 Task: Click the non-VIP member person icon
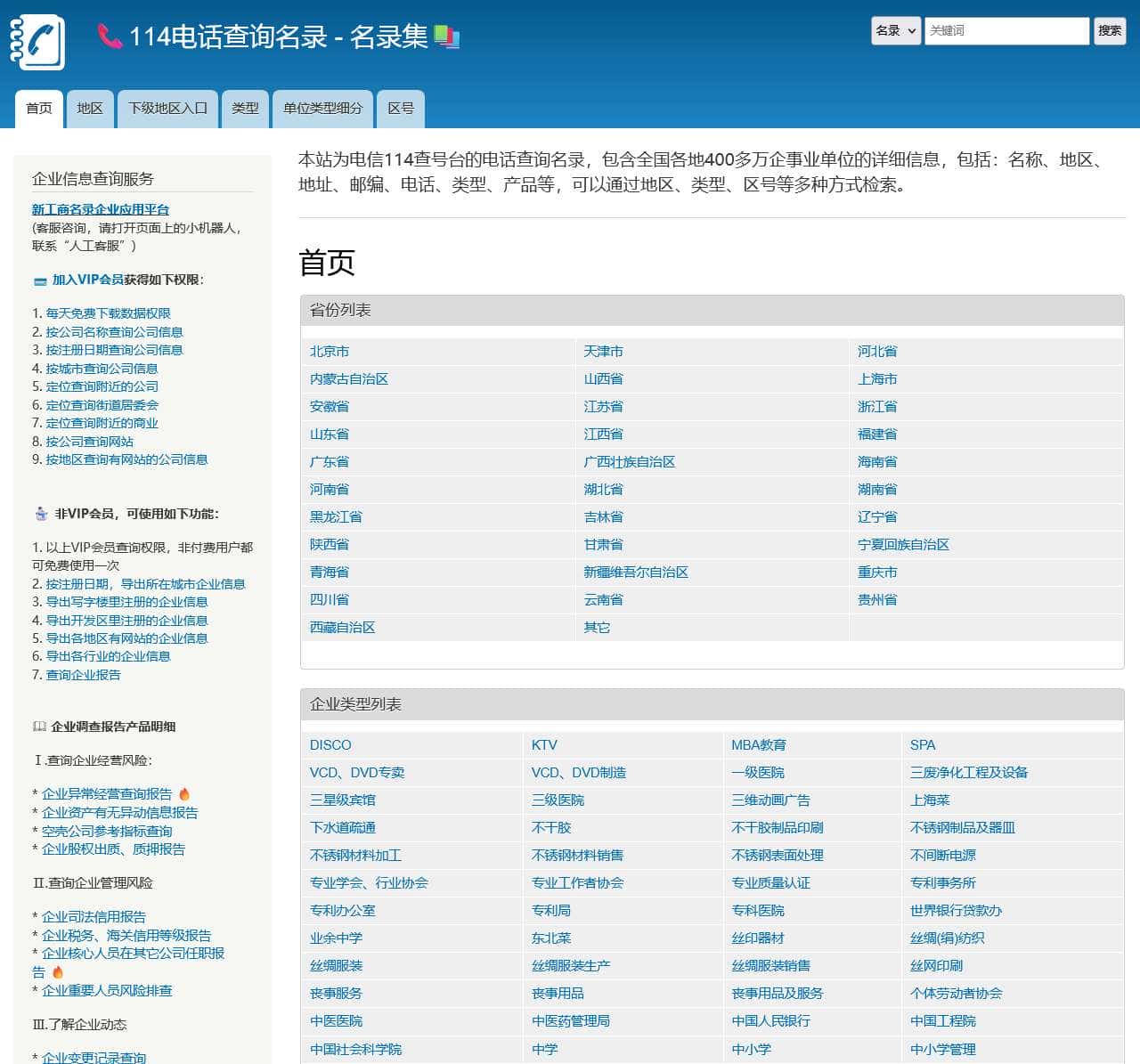pos(41,514)
